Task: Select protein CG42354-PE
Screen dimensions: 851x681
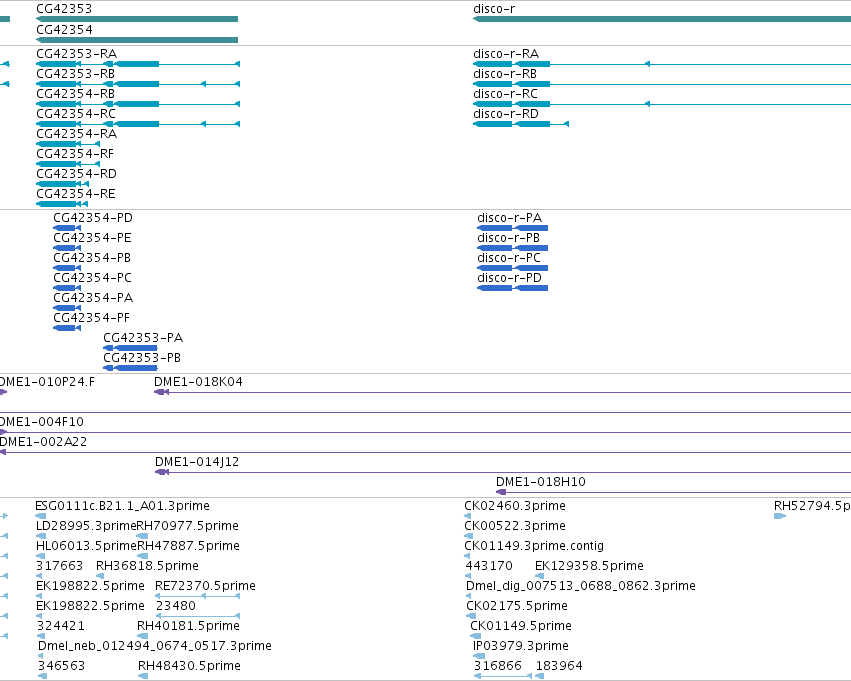Action: click(92, 238)
